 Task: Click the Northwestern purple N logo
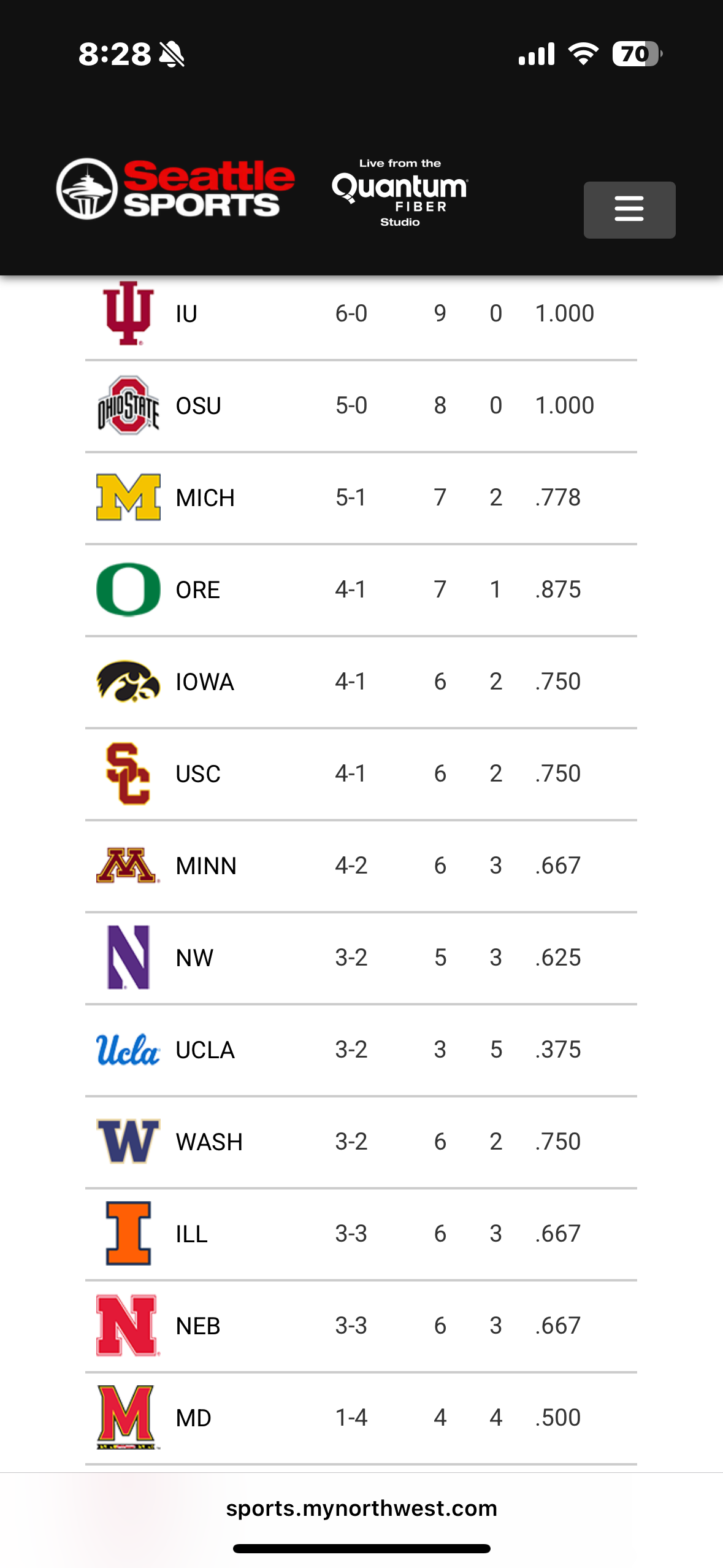click(x=128, y=958)
